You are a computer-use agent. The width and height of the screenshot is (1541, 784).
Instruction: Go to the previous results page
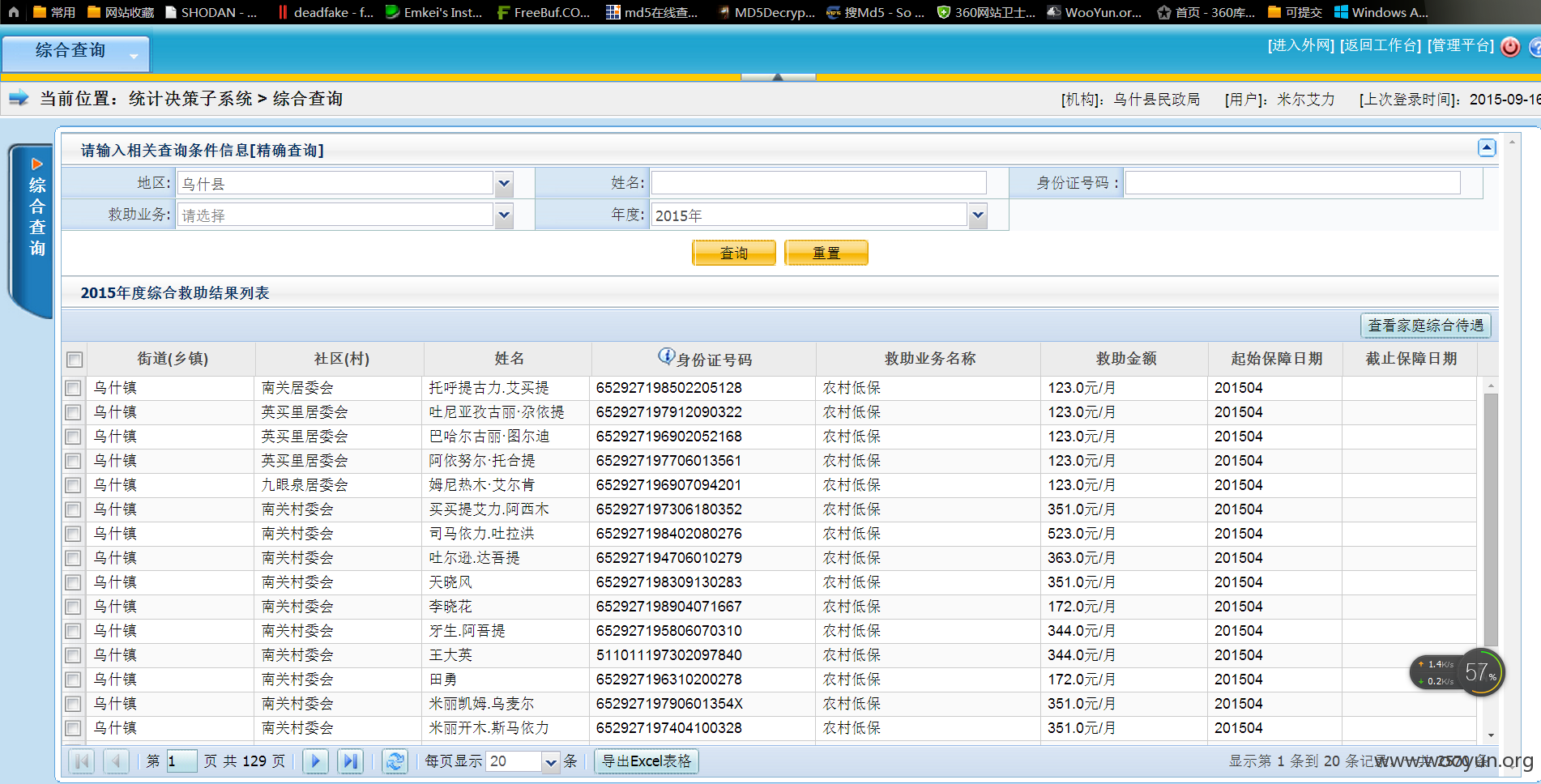[x=117, y=761]
